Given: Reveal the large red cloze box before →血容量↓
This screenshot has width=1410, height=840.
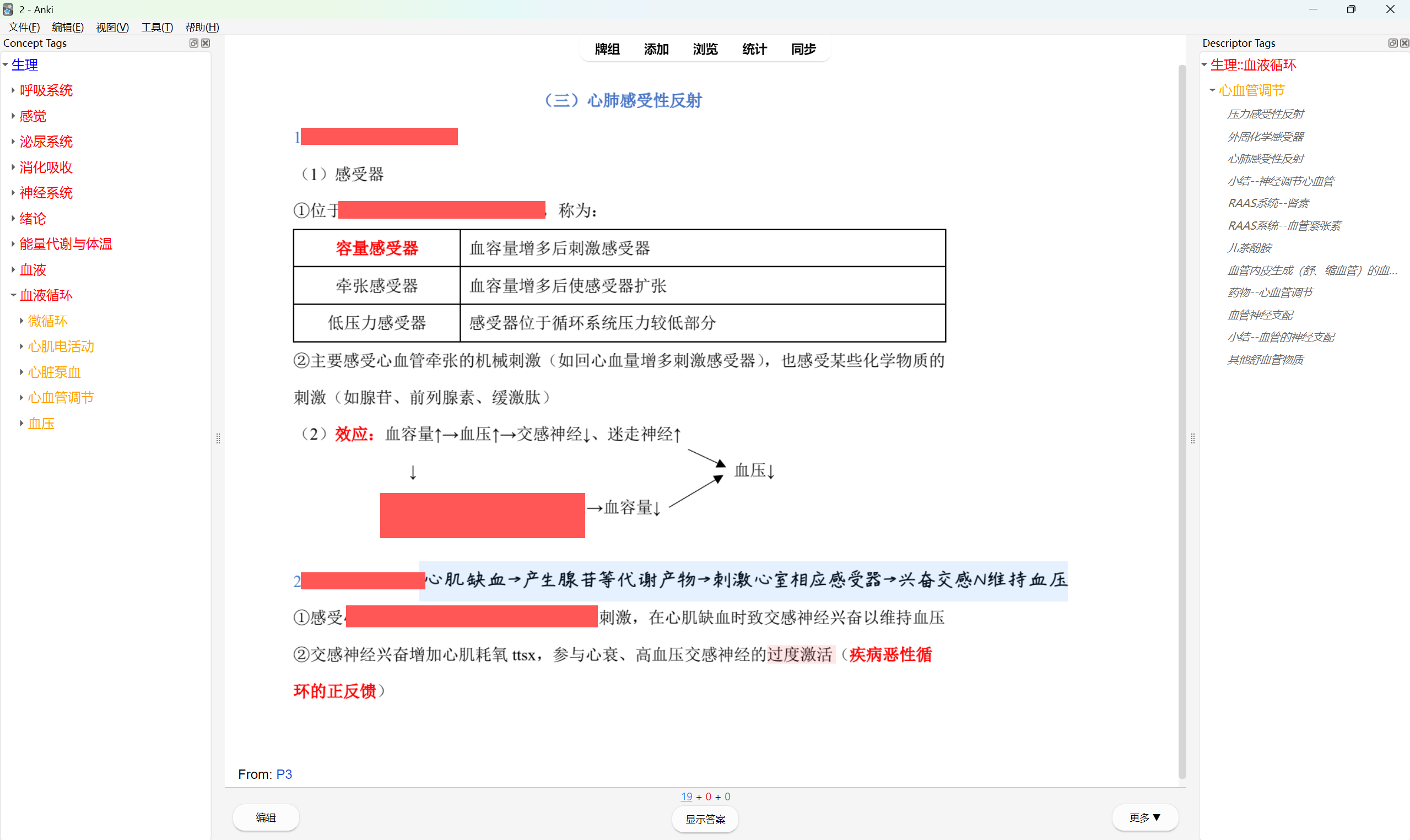Looking at the screenshot, I should pyautogui.click(x=482, y=515).
